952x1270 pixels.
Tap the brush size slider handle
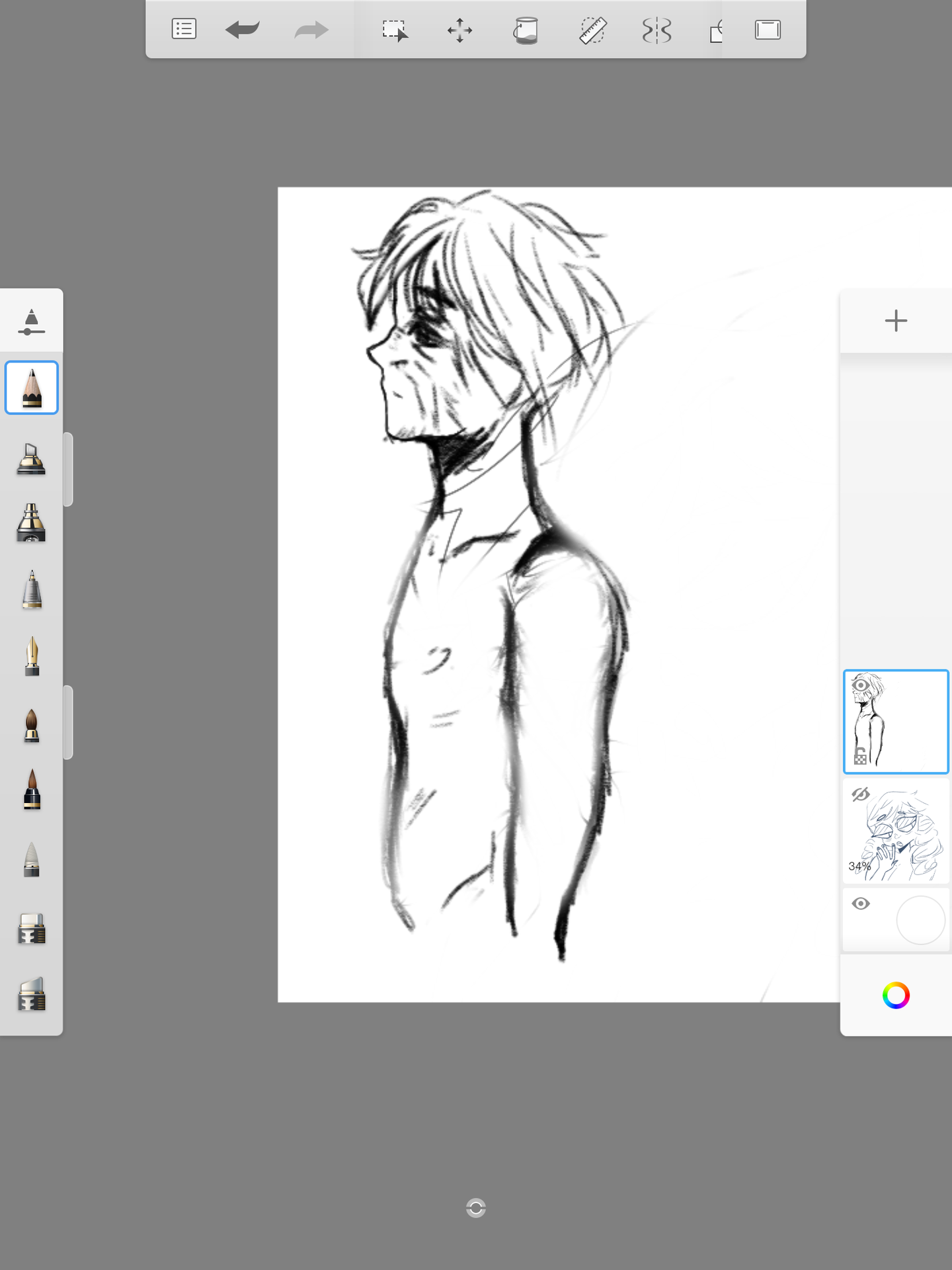(x=68, y=470)
